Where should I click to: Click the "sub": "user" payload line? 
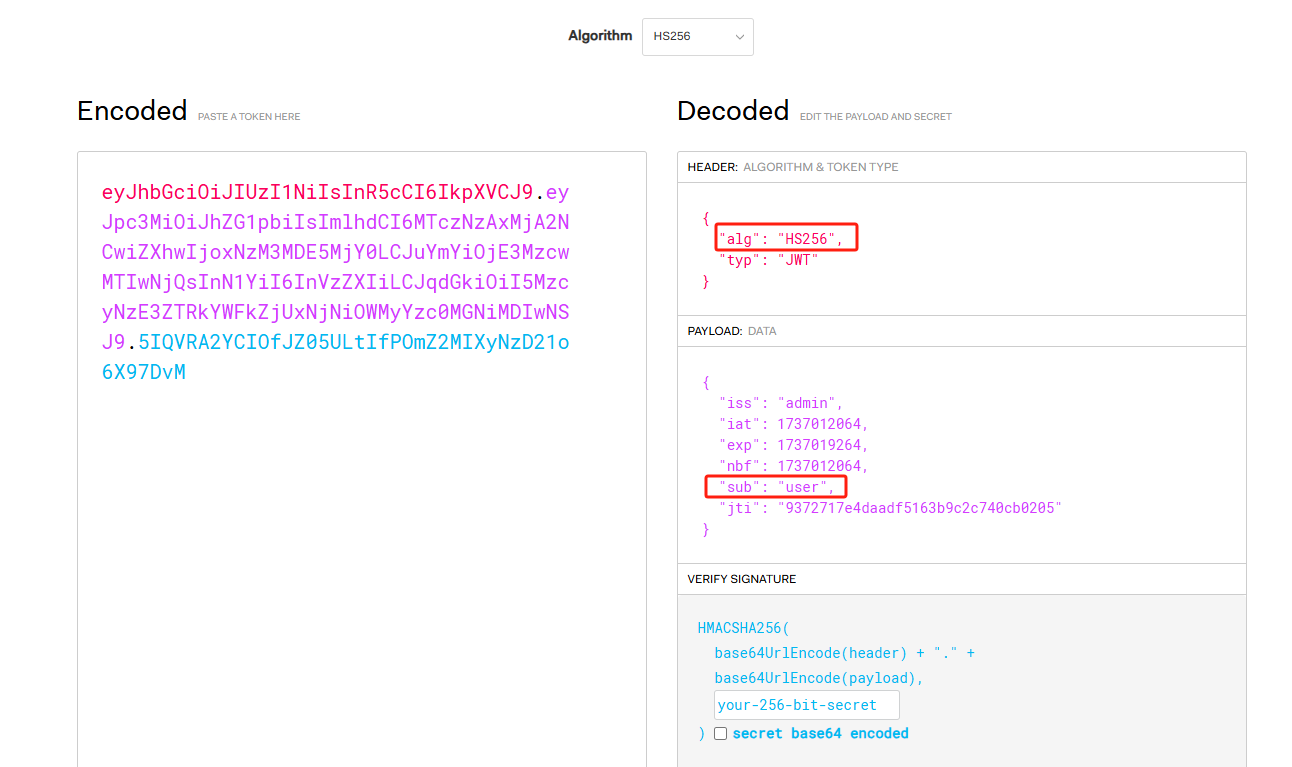tap(777, 487)
